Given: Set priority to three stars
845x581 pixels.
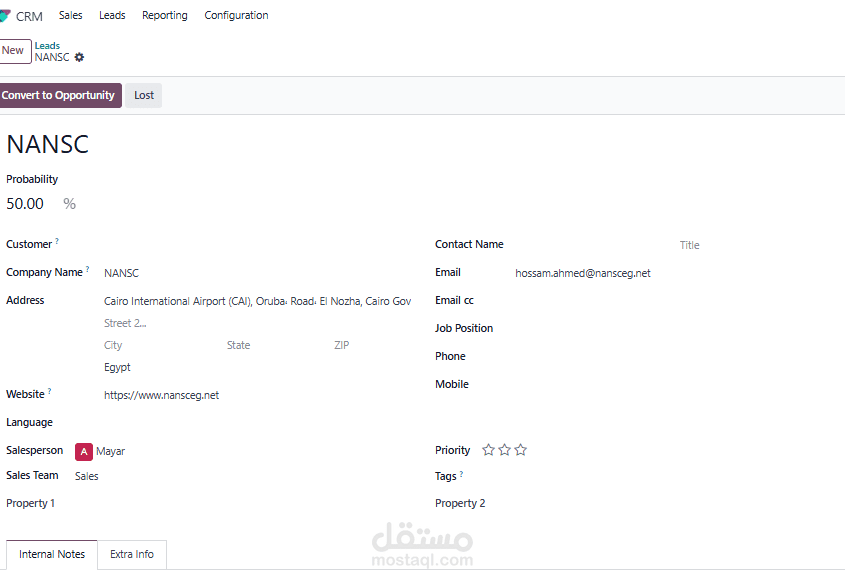Looking at the screenshot, I should (x=520, y=450).
